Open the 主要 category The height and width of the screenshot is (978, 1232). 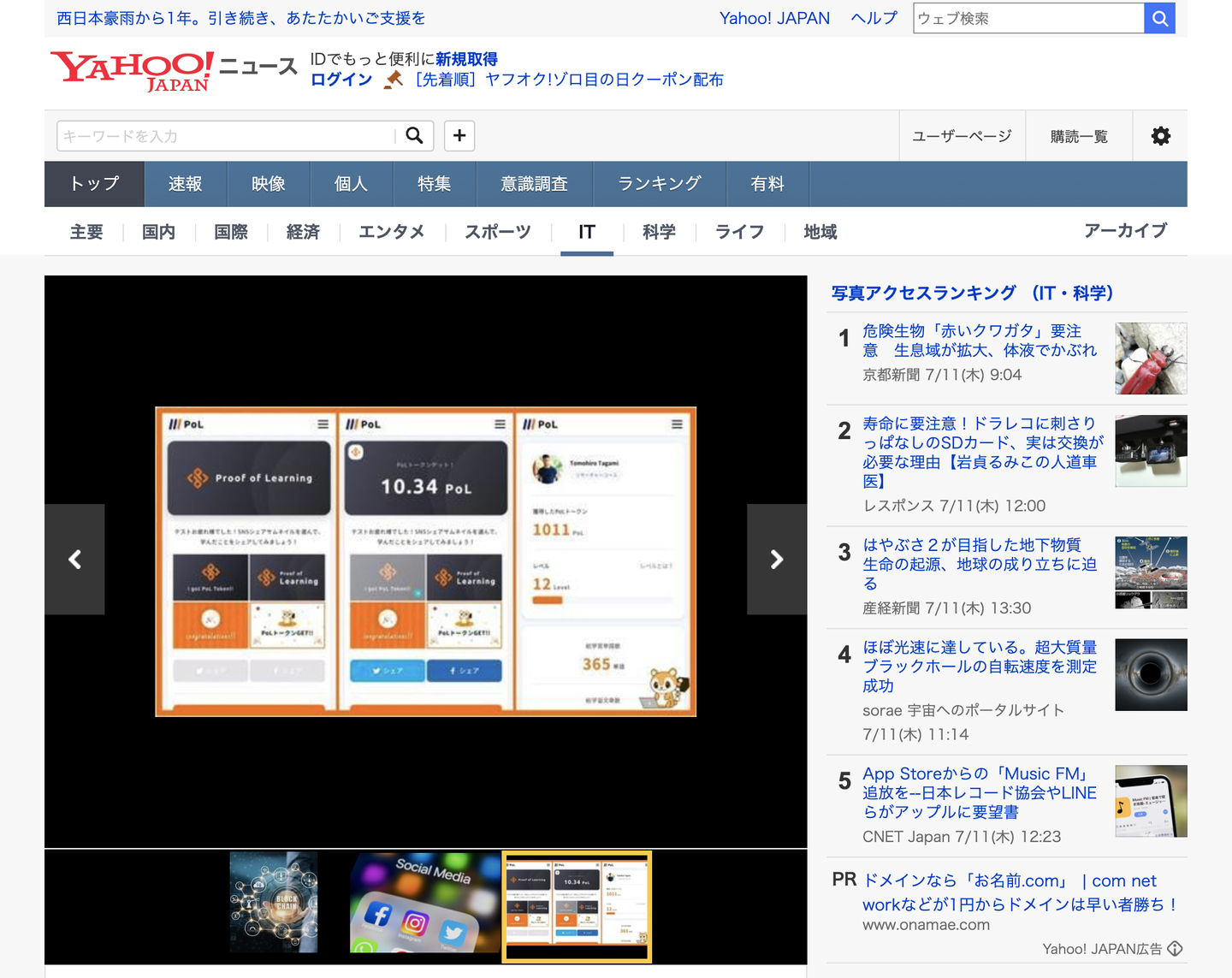(x=86, y=232)
